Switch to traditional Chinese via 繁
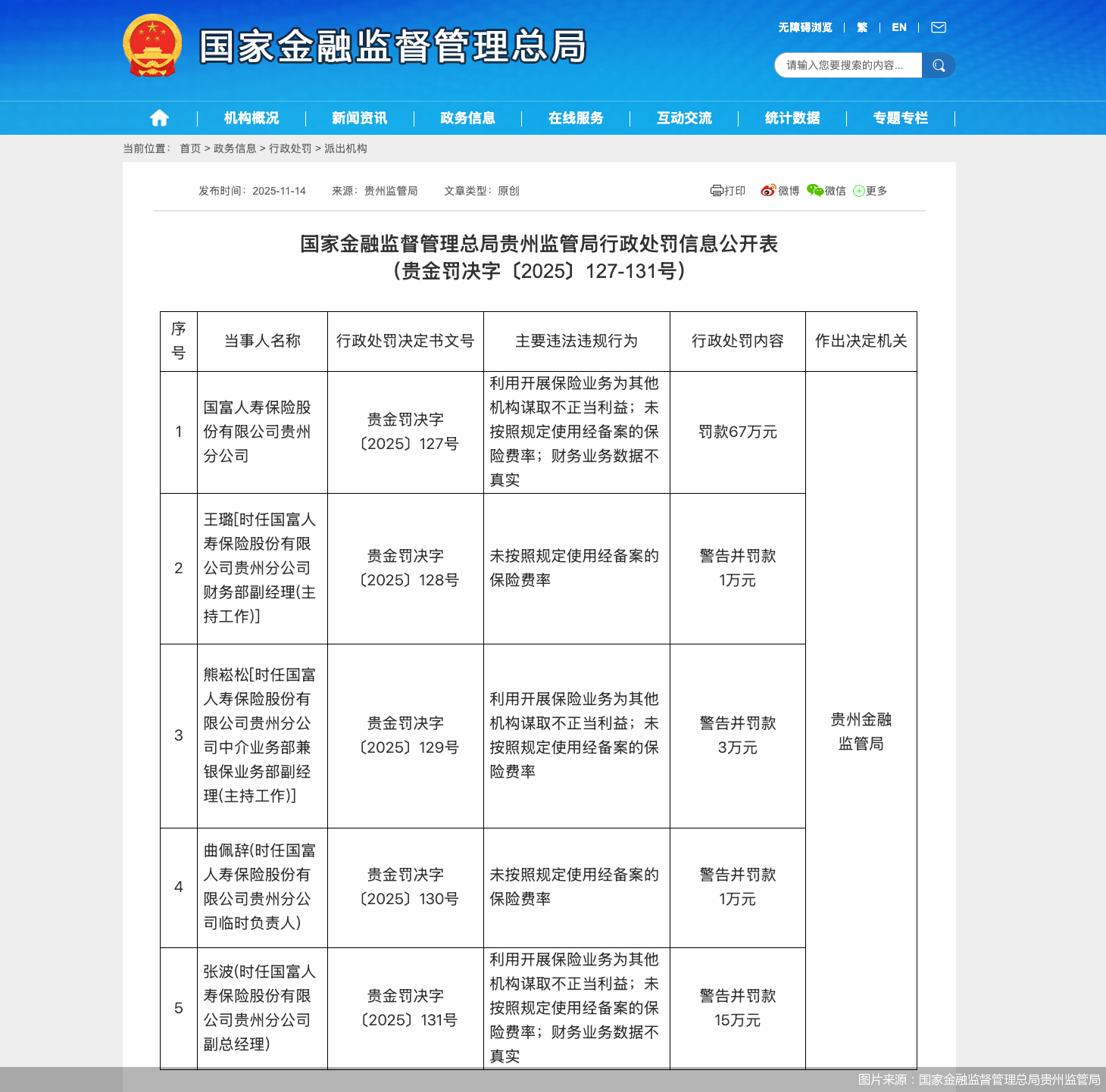 click(x=861, y=27)
